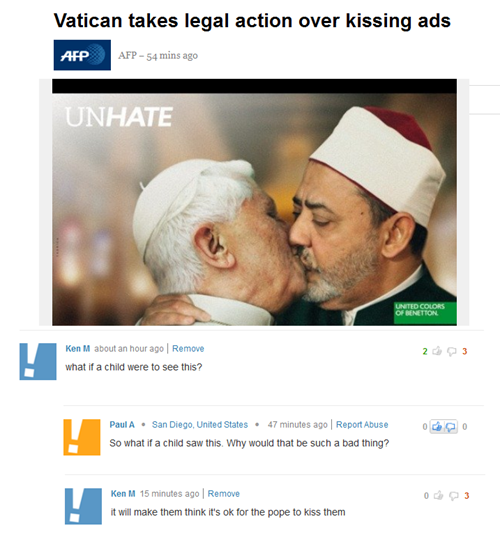
Task: Report Abuse on Paul A's comment
Action: tap(362, 424)
